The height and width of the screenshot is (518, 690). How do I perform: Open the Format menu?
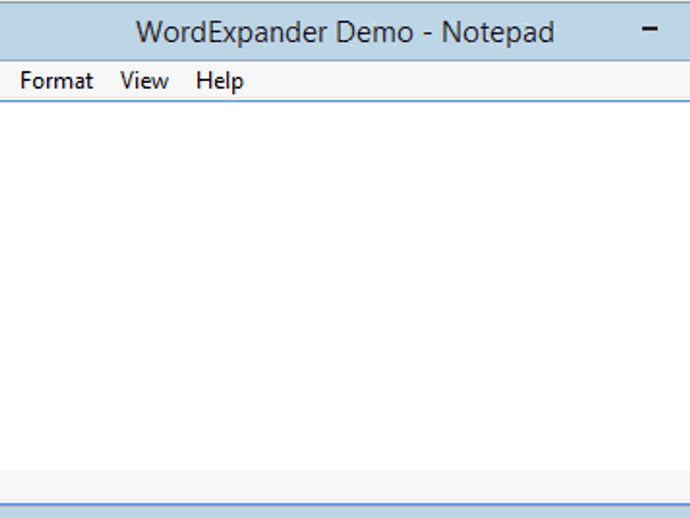[x=56, y=81]
